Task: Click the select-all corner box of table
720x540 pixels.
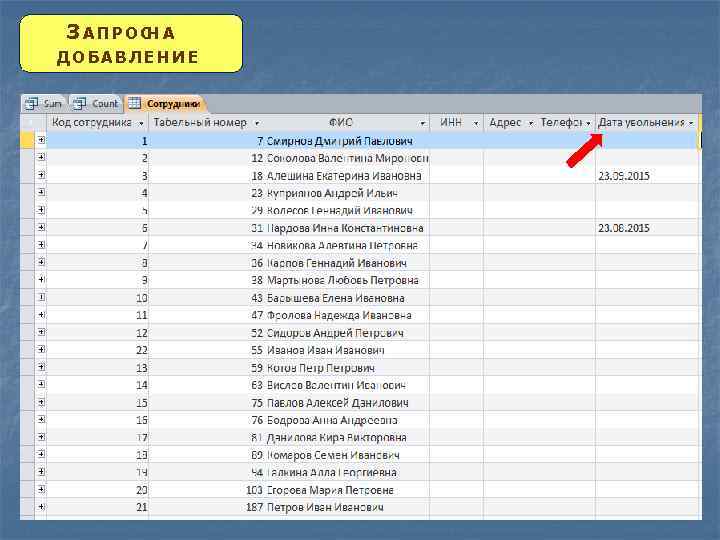Action: tap(34, 123)
